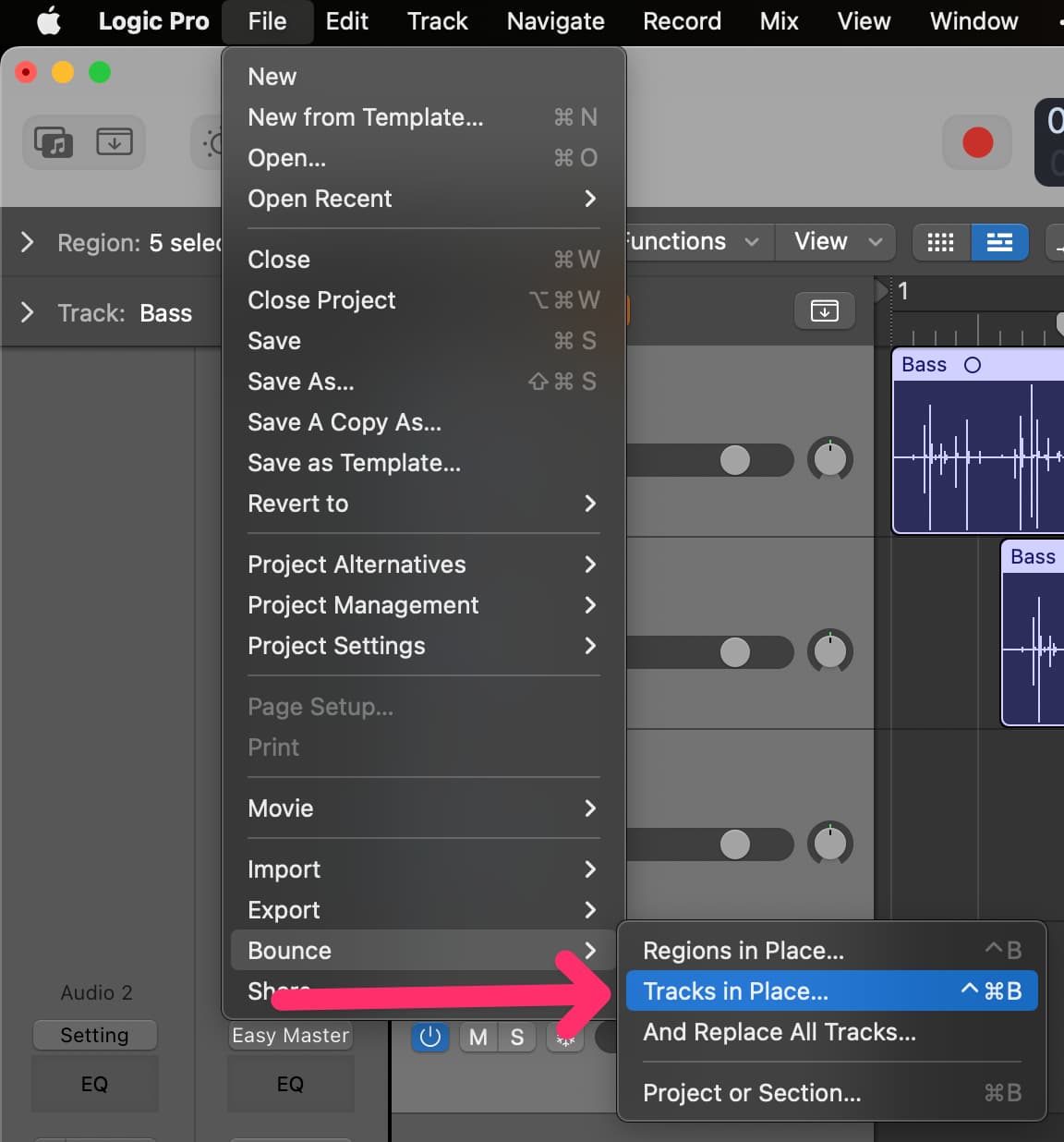The width and height of the screenshot is (1064, 1142).
Task: Toggle track power button
Action: [x=429, y=1037]
